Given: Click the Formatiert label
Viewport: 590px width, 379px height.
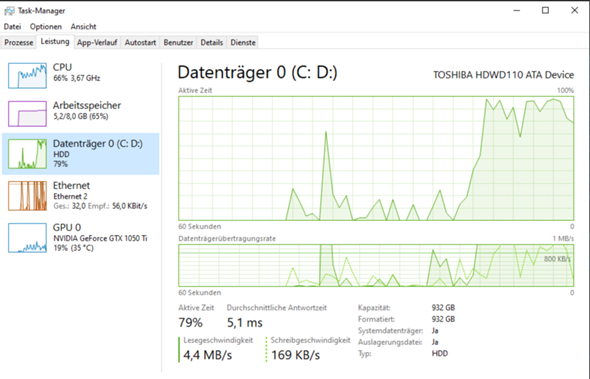Looking at the screenshot, I should coord(376,319).
